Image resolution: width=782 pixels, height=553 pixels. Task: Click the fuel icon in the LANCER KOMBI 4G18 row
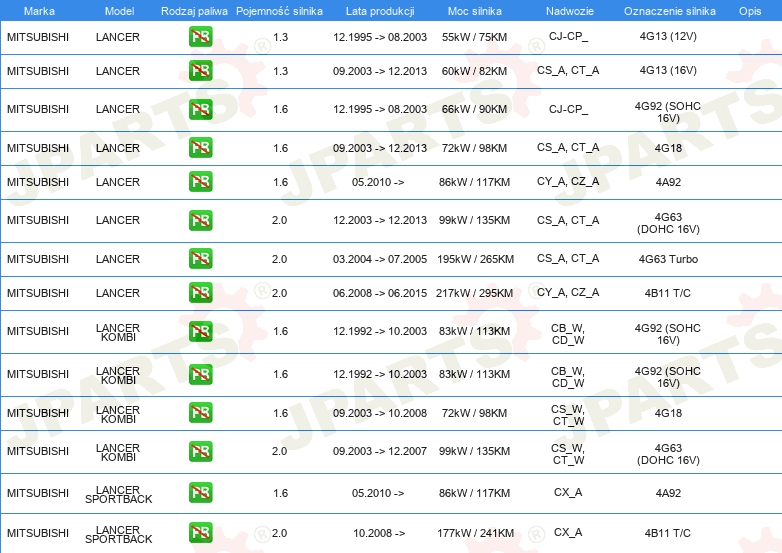click(200, 413)
